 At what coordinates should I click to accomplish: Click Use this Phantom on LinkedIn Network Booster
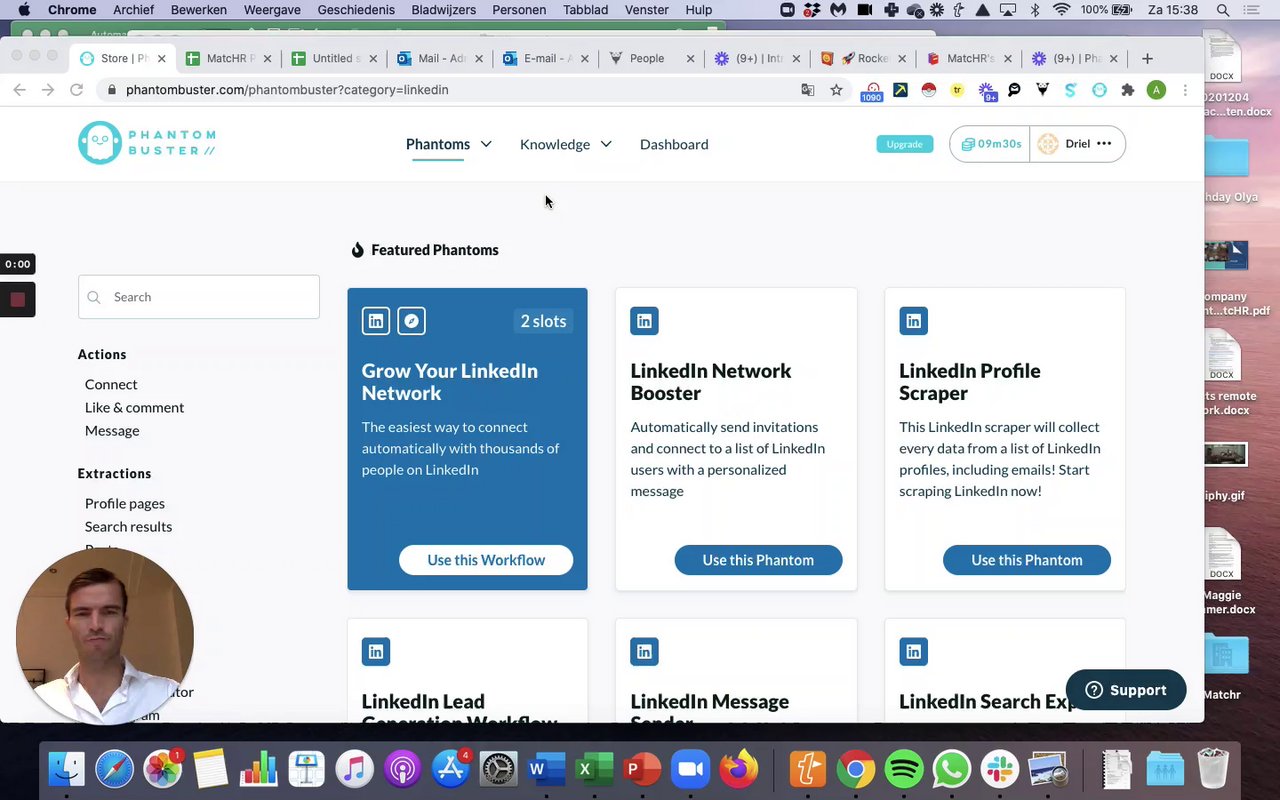(x=758, y=560)
